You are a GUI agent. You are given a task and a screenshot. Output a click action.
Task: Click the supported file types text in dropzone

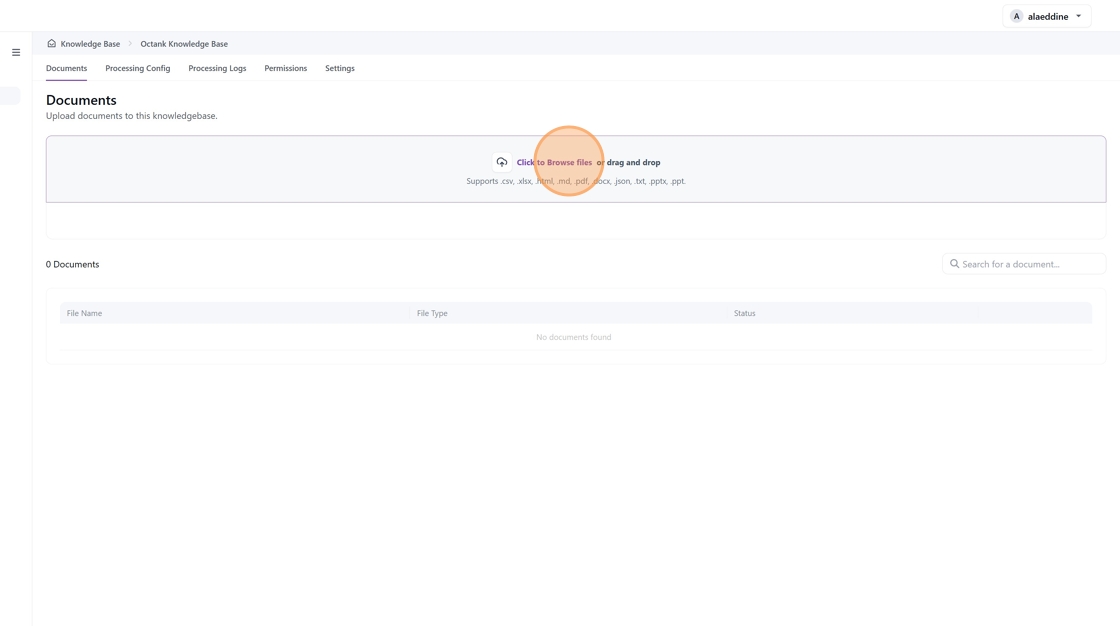[x=575, y=181]
